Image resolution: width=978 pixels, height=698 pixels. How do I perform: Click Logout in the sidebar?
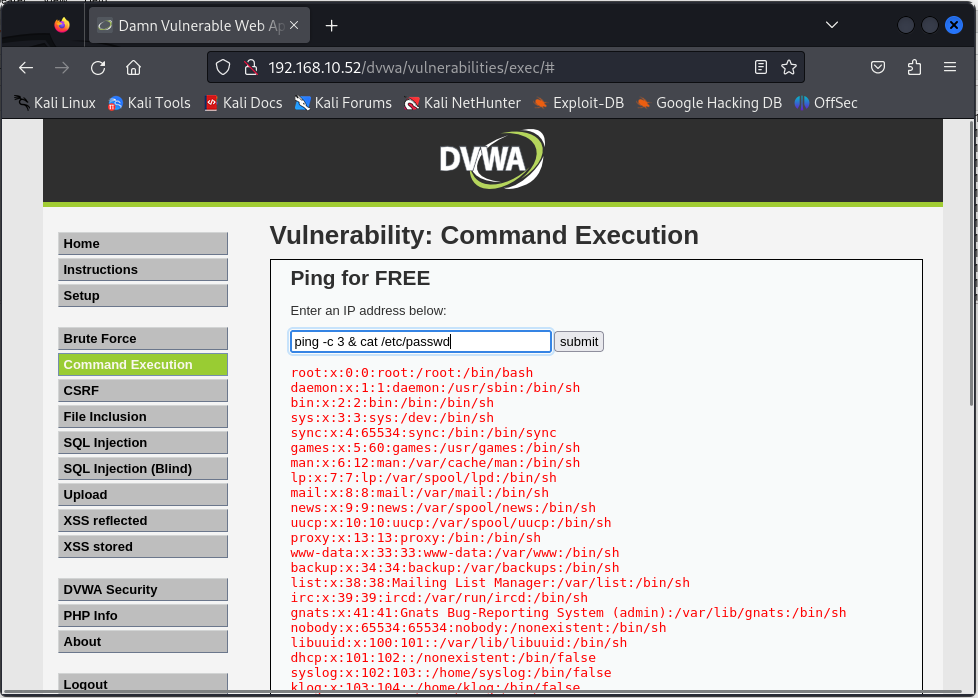143,683
